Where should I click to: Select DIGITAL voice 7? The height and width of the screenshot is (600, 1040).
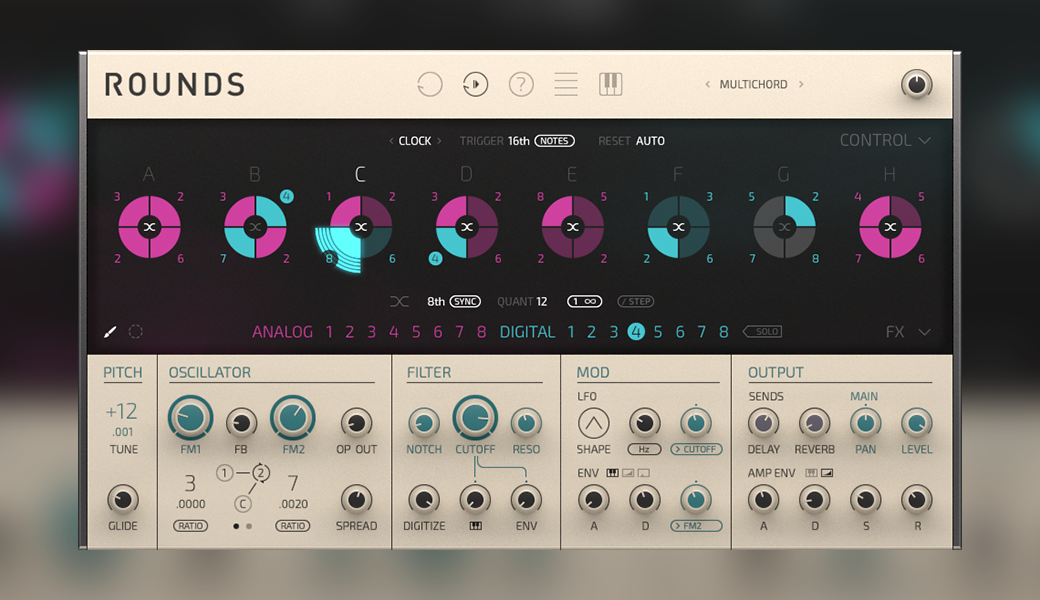(702, 331)
